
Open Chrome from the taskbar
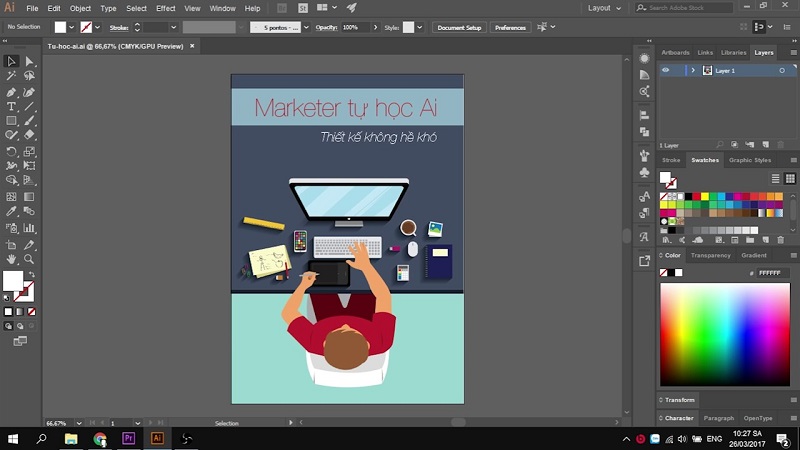pyautogui.click(x=100, y=439)
